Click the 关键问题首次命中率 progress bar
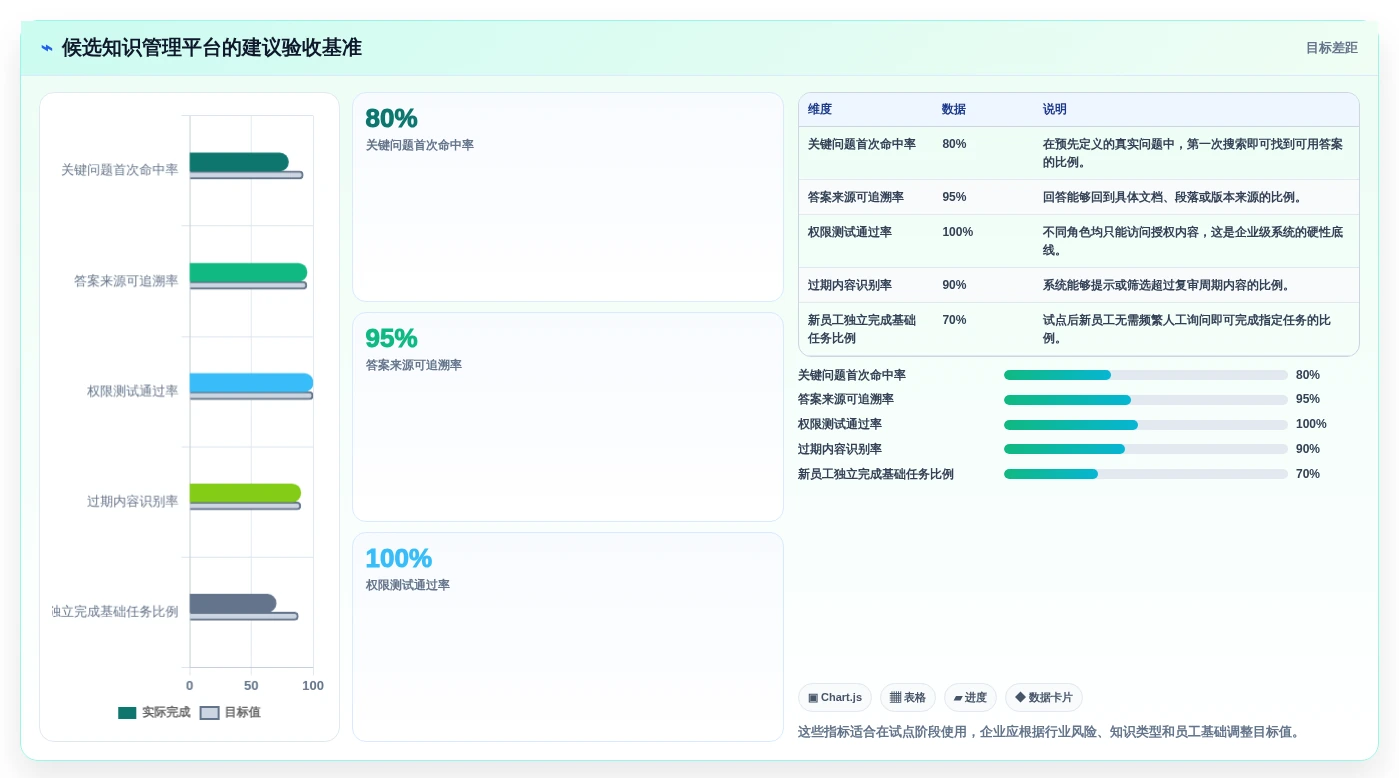 [x=1145, y=375]
